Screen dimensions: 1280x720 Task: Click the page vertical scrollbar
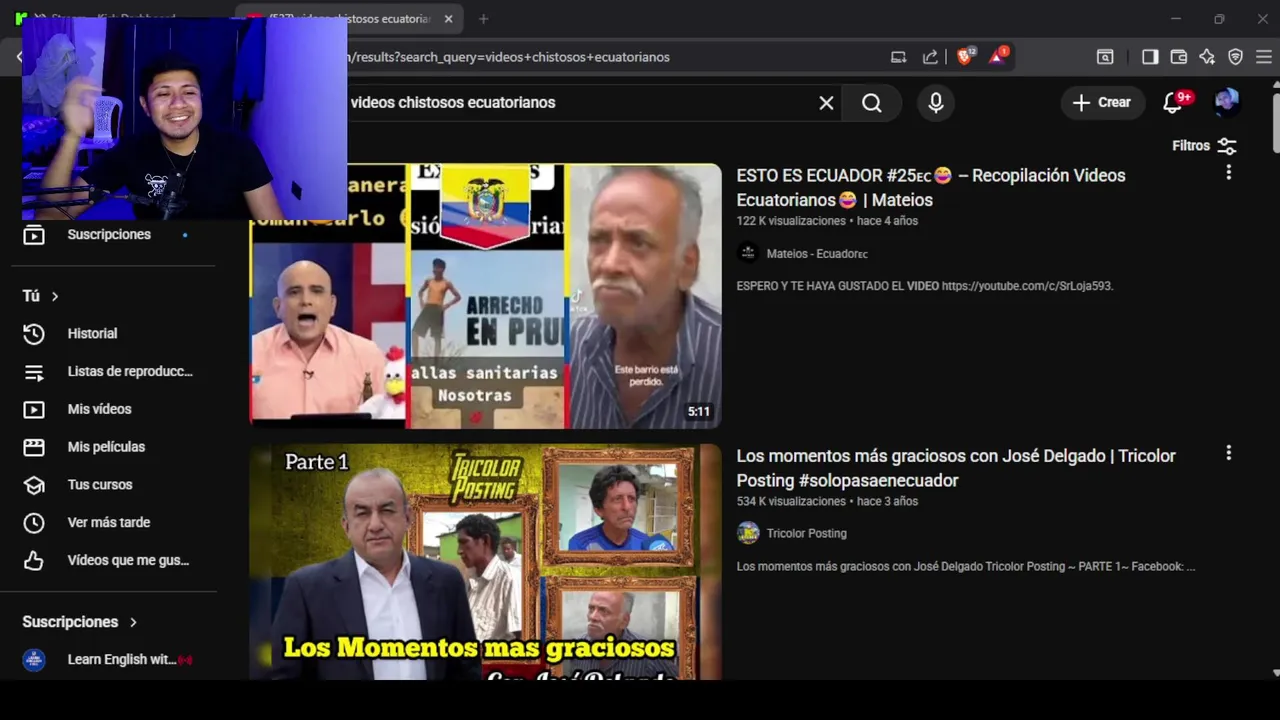tap(1274, 123)
